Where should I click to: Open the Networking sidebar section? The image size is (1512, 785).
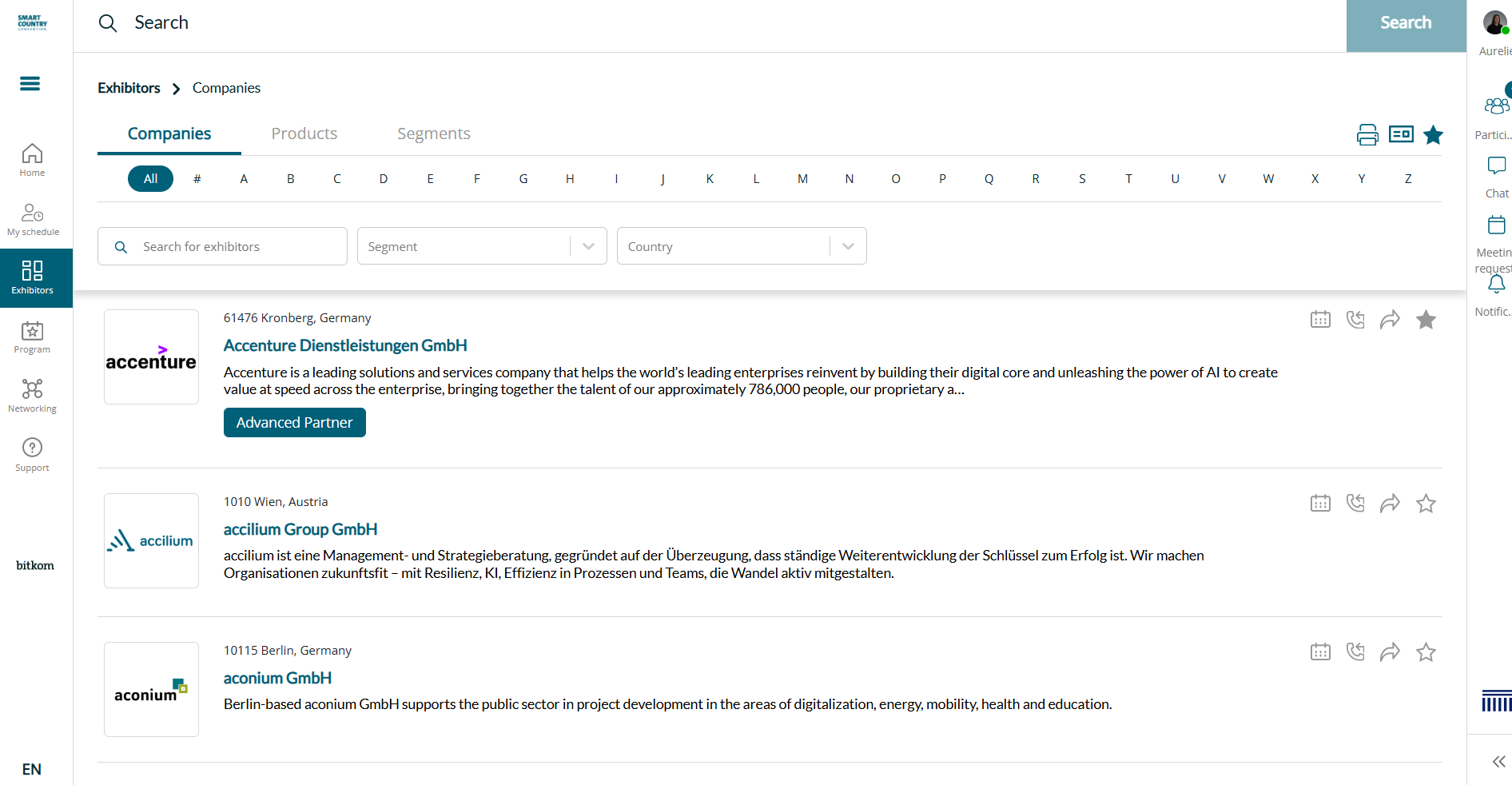point(32,396)
